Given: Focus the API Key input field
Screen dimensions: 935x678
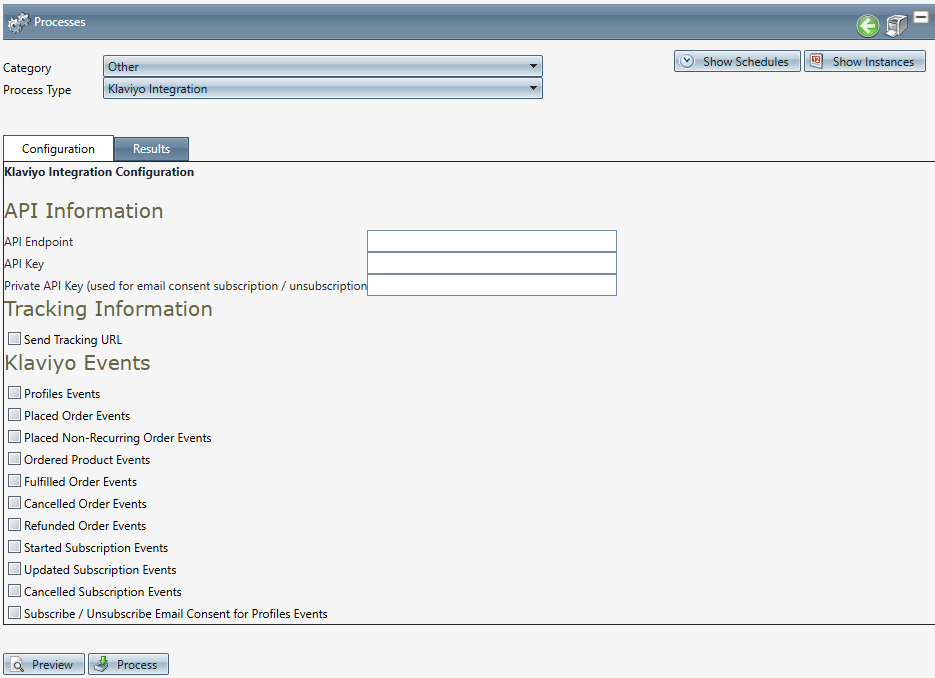Looking at the screenshot, I should coord(492,263).
